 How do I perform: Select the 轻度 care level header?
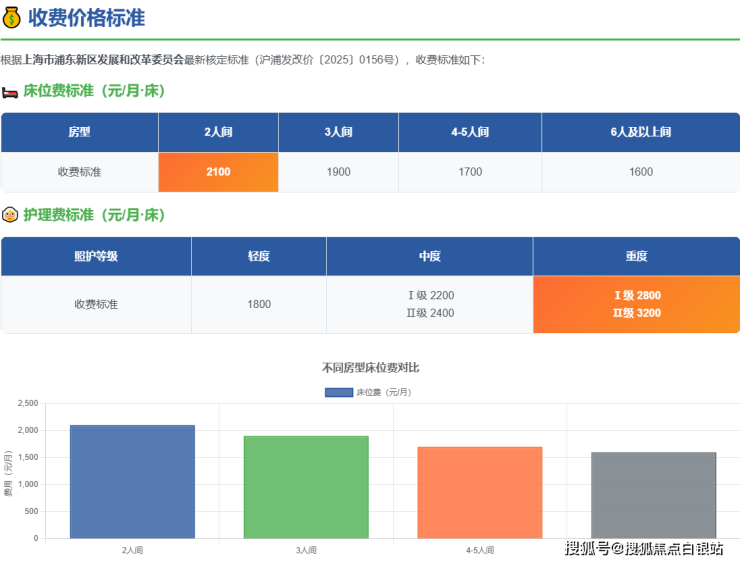click(x=258, y=256)
